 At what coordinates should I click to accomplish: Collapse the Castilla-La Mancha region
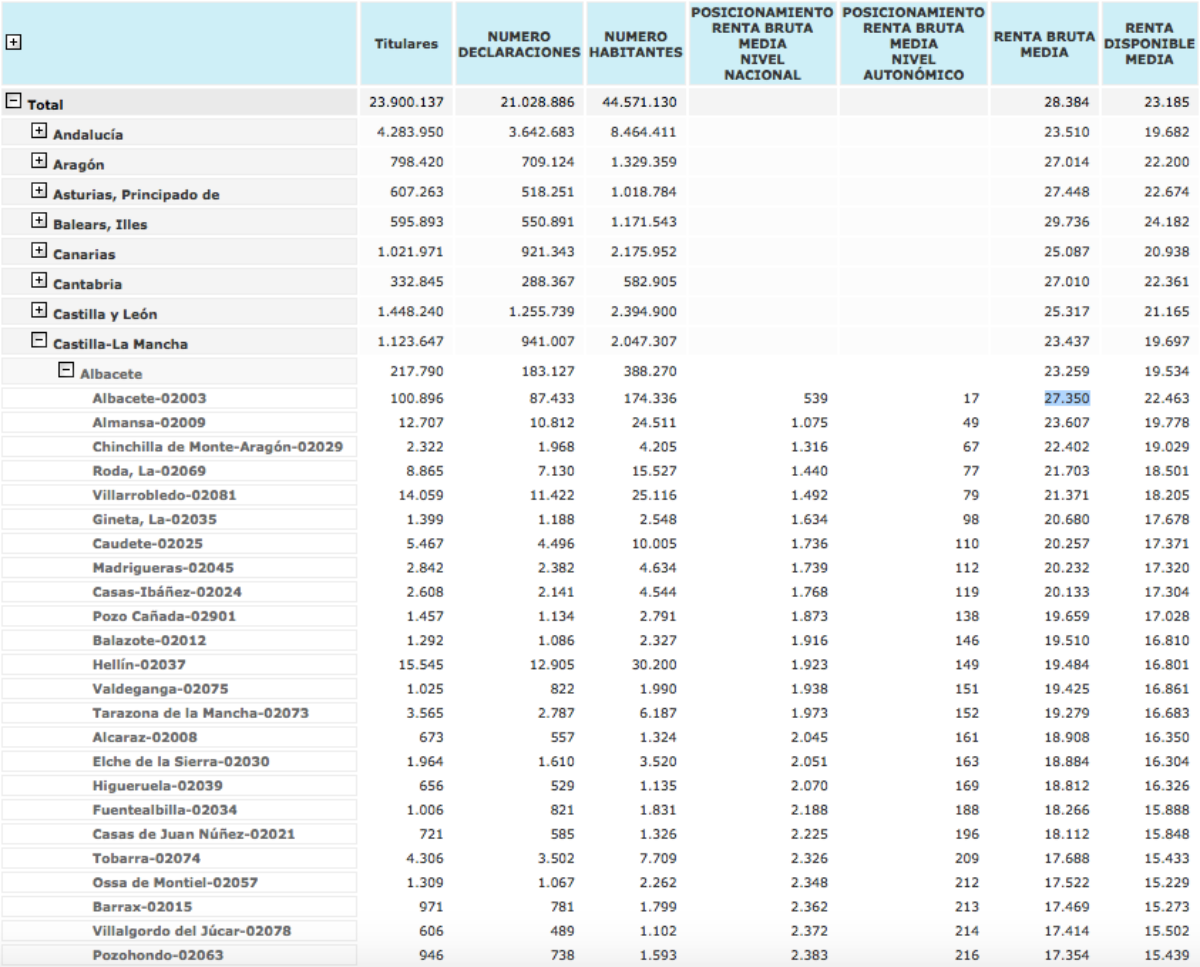coord(39,341)
